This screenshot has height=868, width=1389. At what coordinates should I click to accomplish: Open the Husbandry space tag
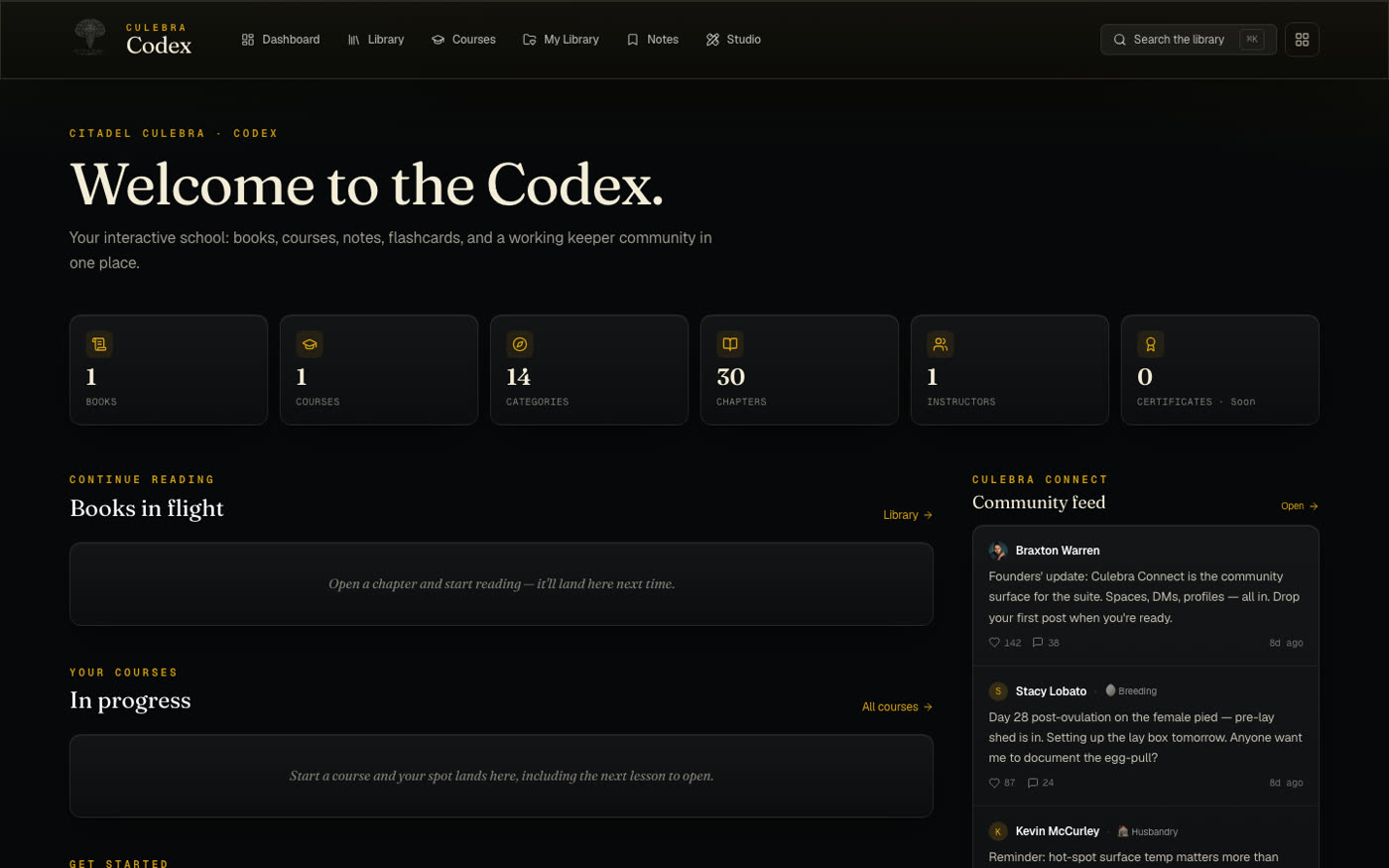pos(1148,832)
